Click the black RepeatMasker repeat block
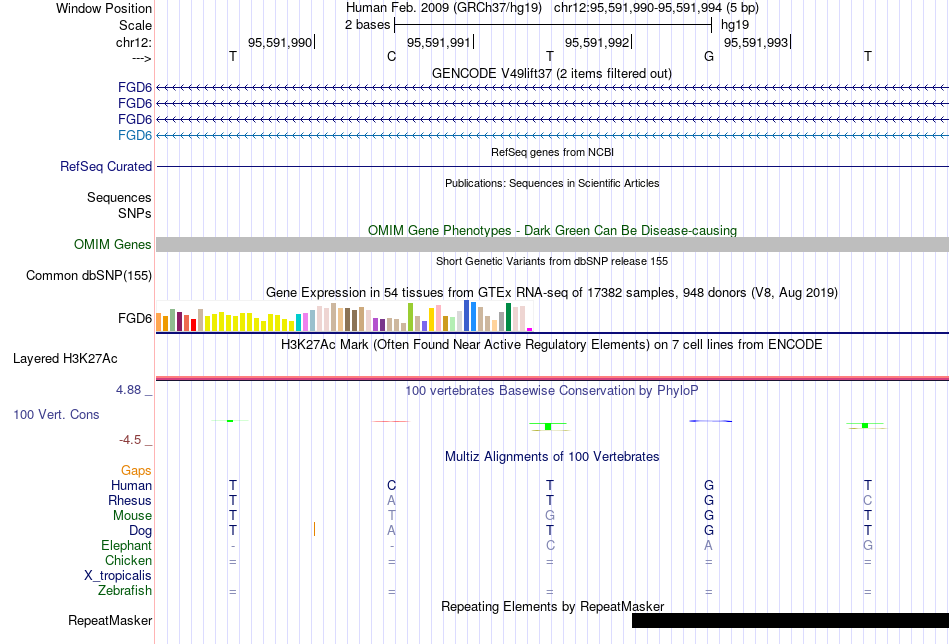Image resolution: width=950 pixels, height=644 pixels. click(x=790, y=620)
